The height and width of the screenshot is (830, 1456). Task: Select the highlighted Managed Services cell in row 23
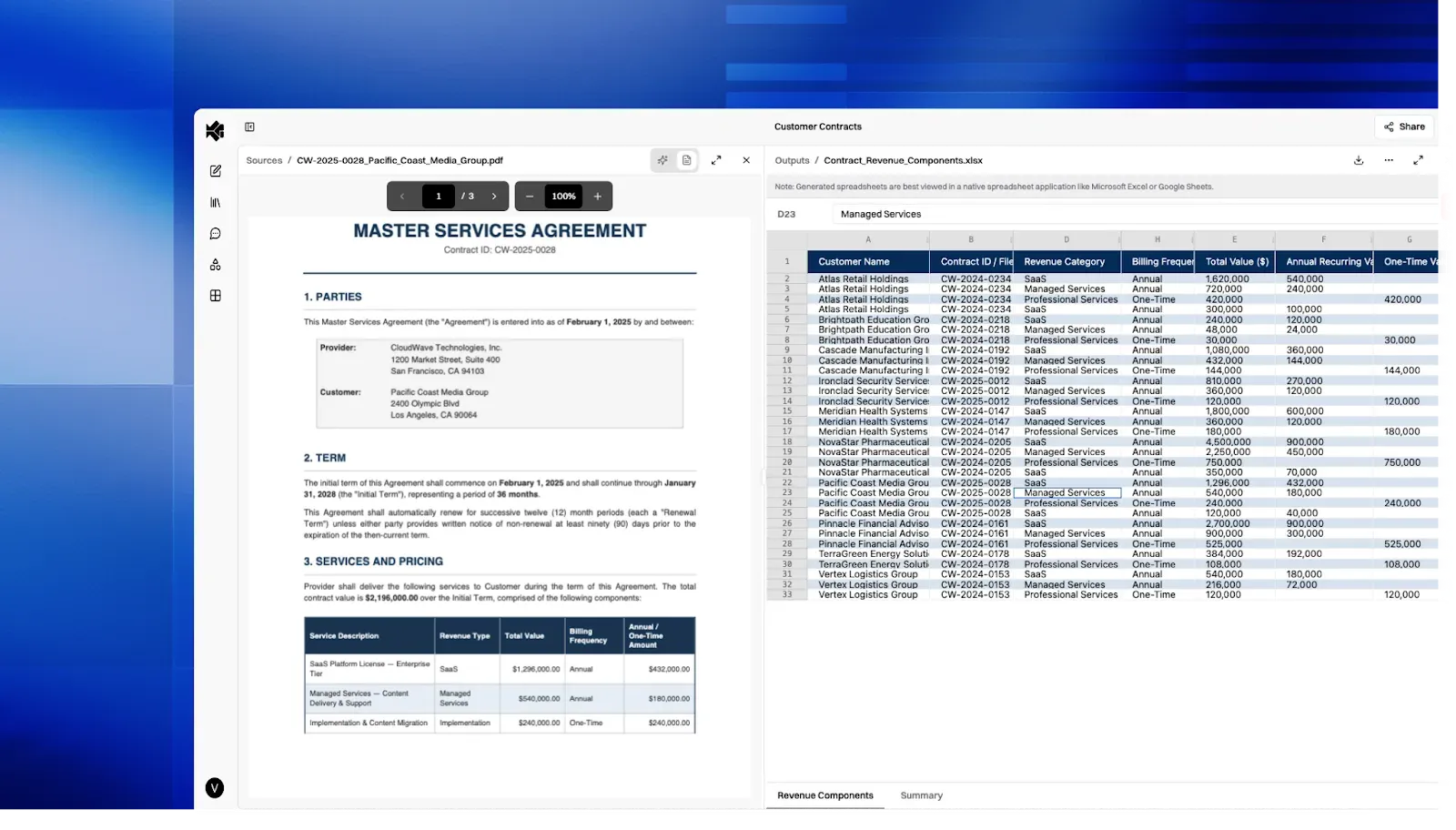point(1067,493)
